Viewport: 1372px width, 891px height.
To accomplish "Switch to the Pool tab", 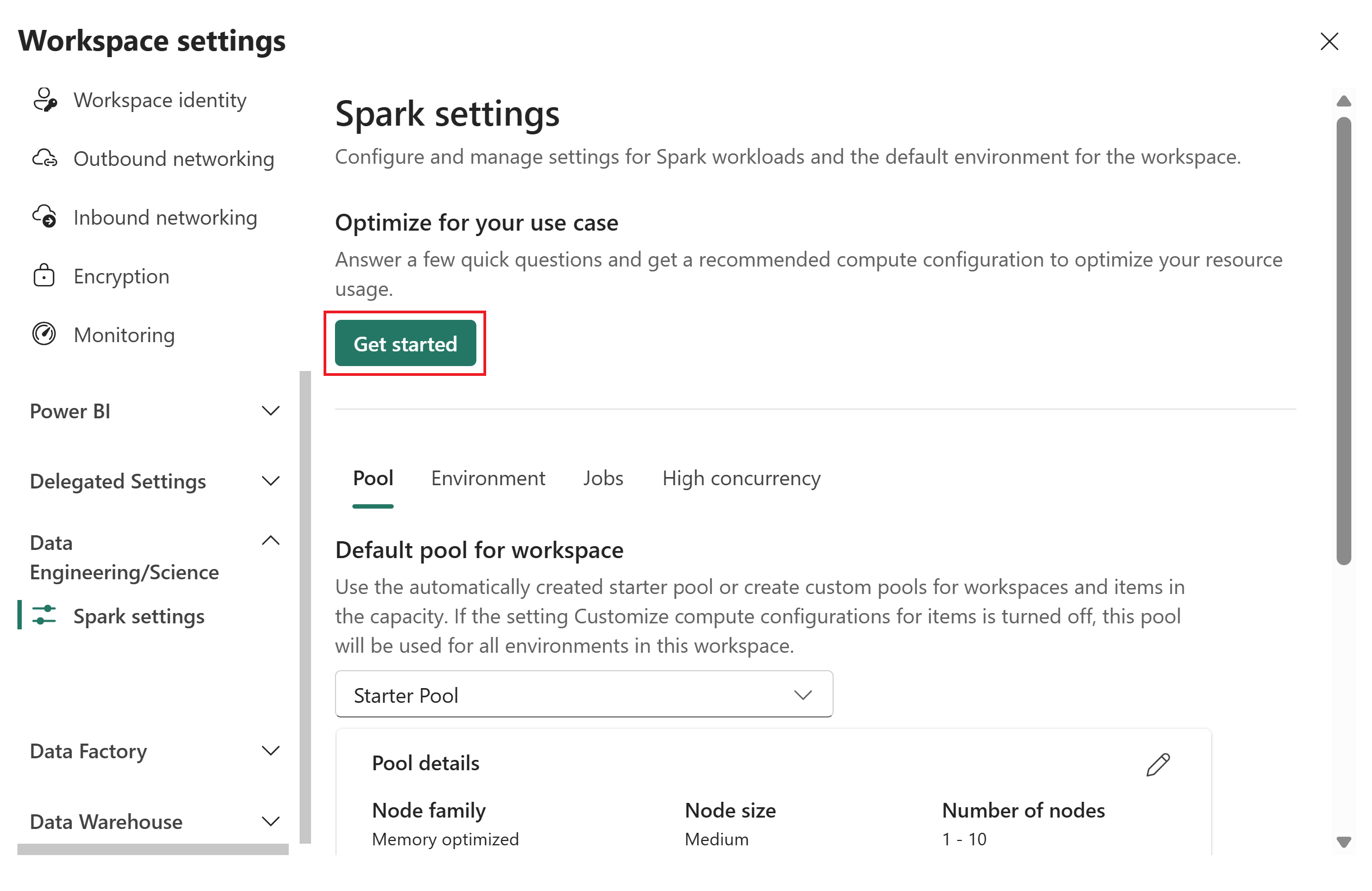I will 373,478.
